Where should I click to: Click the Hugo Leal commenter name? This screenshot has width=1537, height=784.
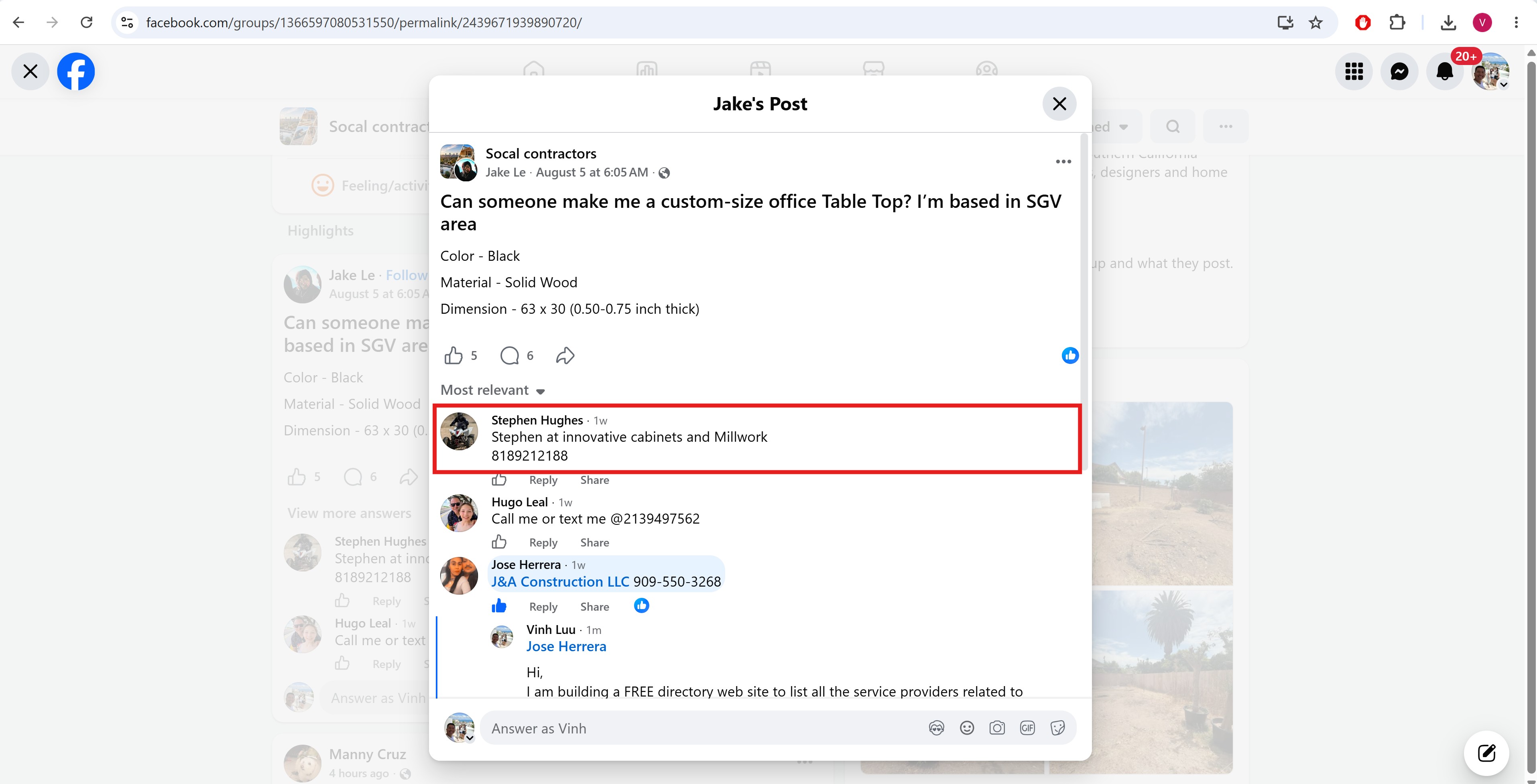519,502
